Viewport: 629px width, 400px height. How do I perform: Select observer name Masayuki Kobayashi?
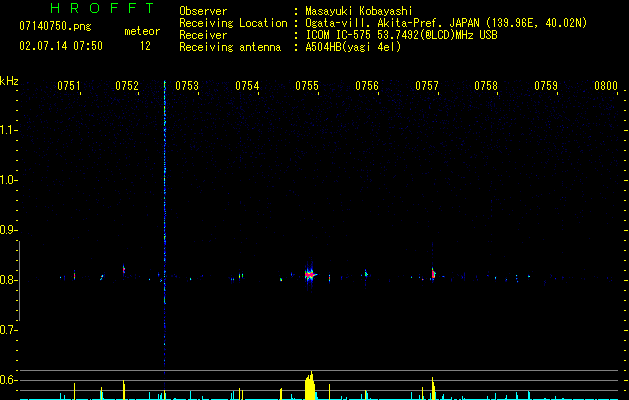click(359, 11)
